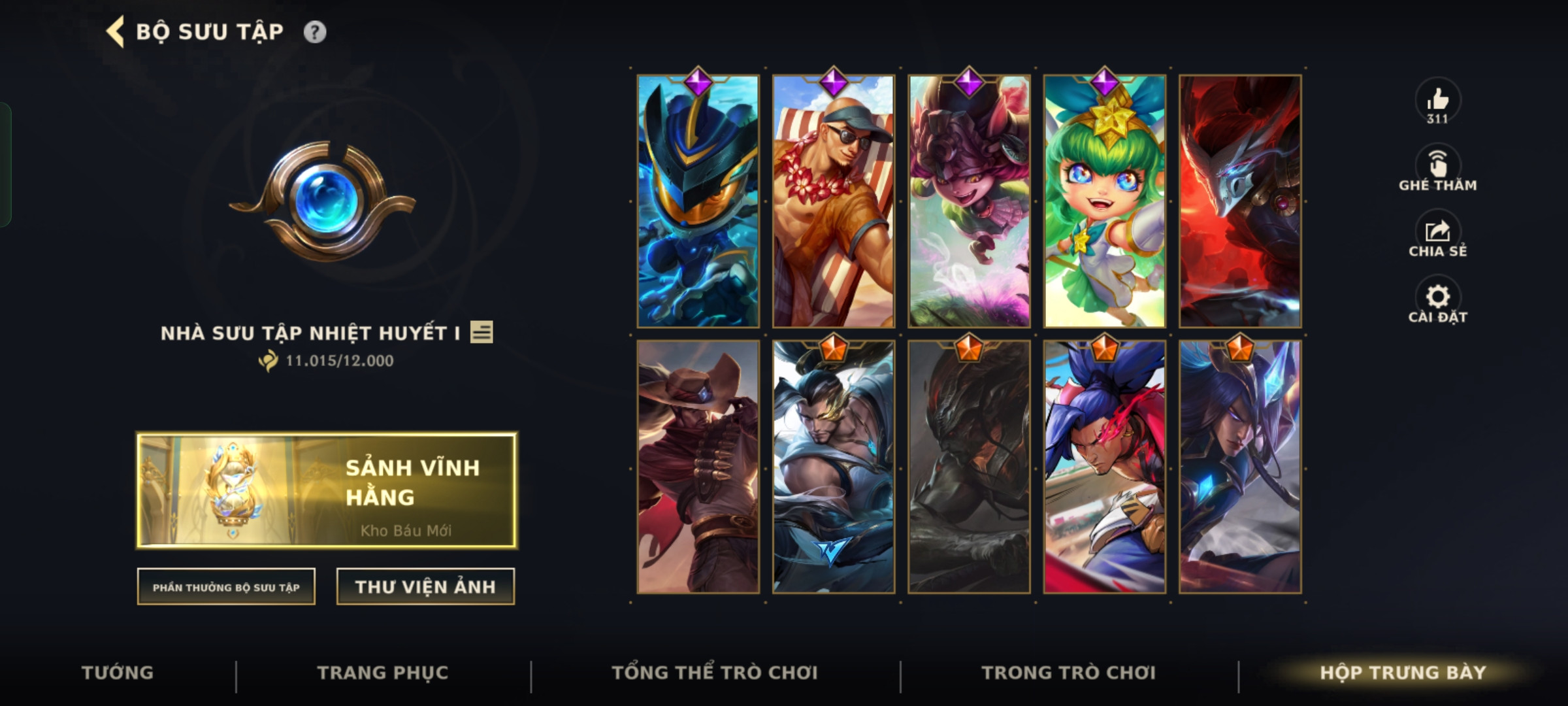Open the Trong Trò Chơi tab
1568x706 pixels.
point(1069,673)
